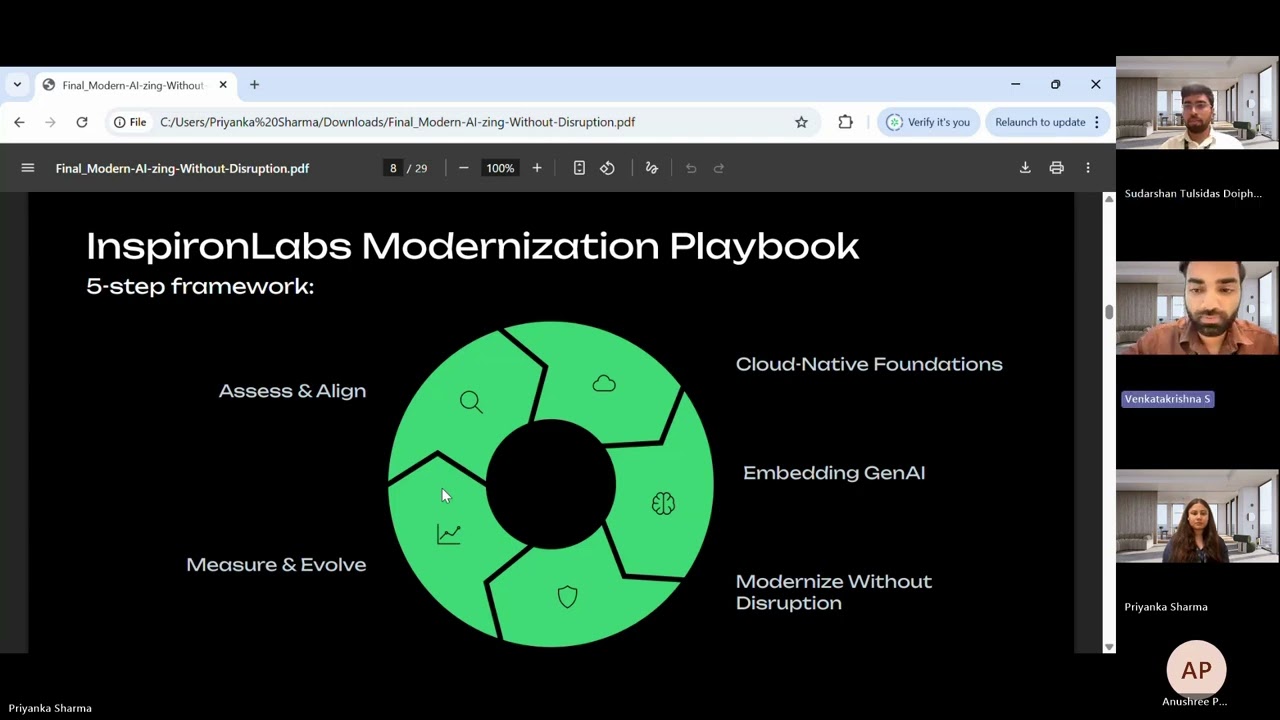Click the undo arrow in PDF toolbar

coord(691,168)
